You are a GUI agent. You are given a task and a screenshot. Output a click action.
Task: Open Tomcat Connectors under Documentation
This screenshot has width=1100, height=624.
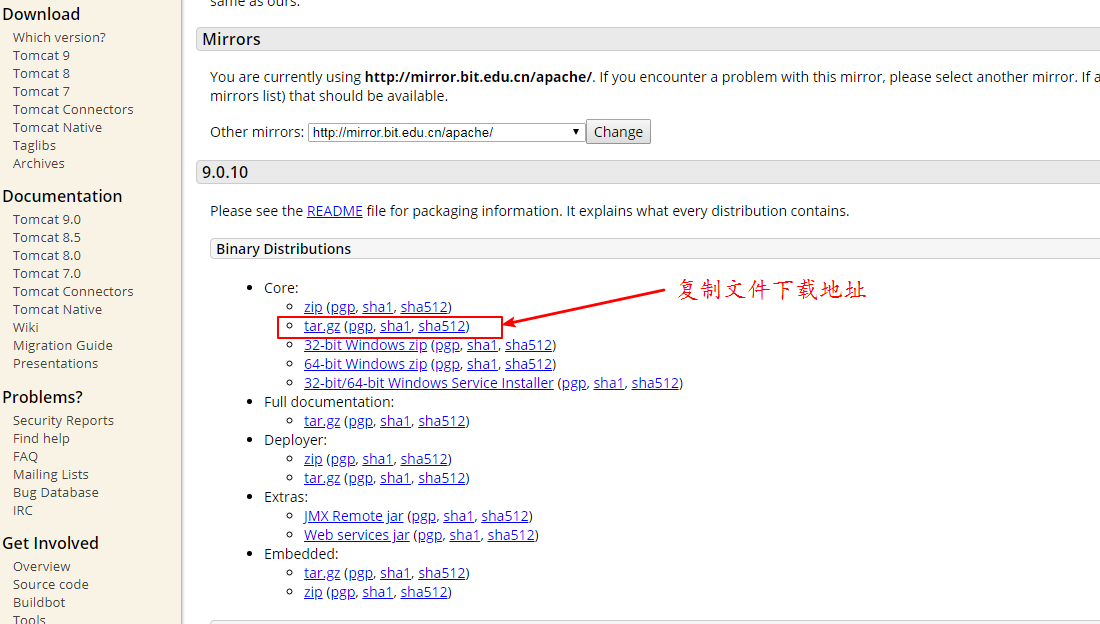[x=73, y=291]
